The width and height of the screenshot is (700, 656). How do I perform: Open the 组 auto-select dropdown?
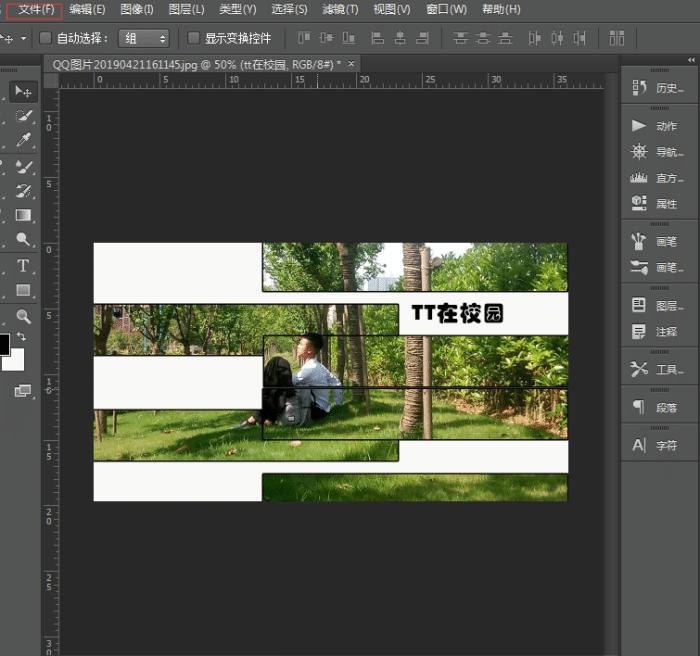point(144,38)
